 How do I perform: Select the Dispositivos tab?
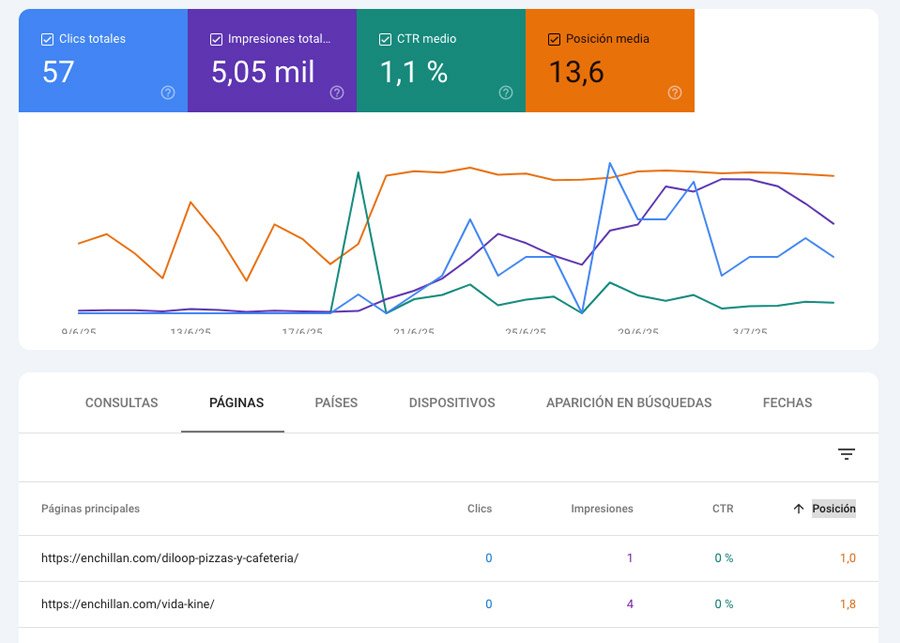452,403
